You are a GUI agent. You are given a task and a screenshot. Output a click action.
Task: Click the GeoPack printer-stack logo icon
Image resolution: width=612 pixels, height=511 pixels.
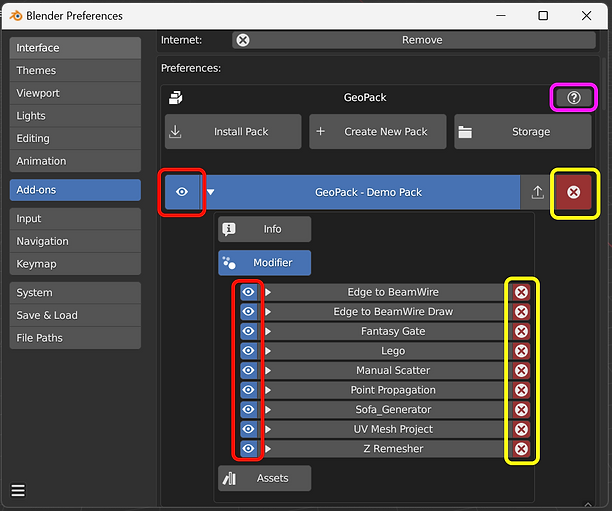176,98
